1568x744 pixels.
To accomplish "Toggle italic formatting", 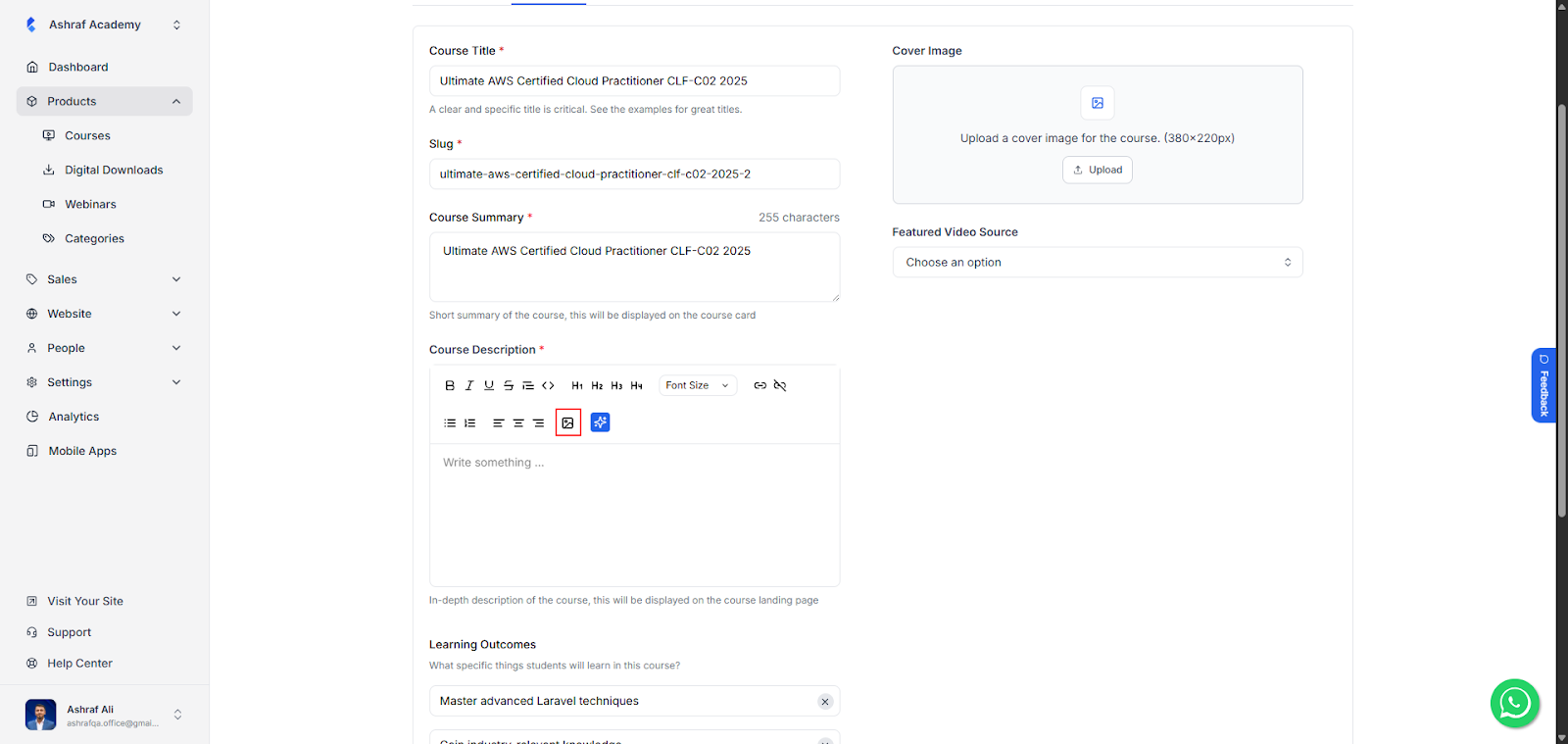I will (469, 385).
